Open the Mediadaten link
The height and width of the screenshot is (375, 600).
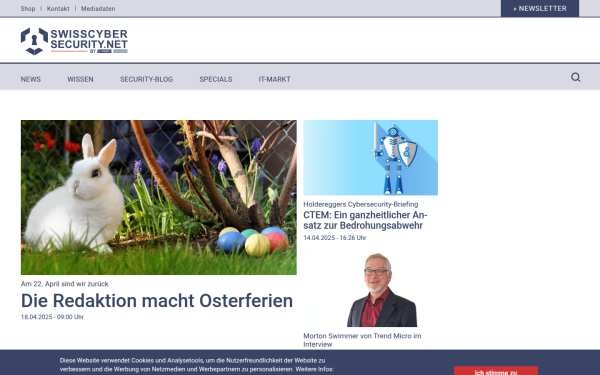tap(98, 8)
